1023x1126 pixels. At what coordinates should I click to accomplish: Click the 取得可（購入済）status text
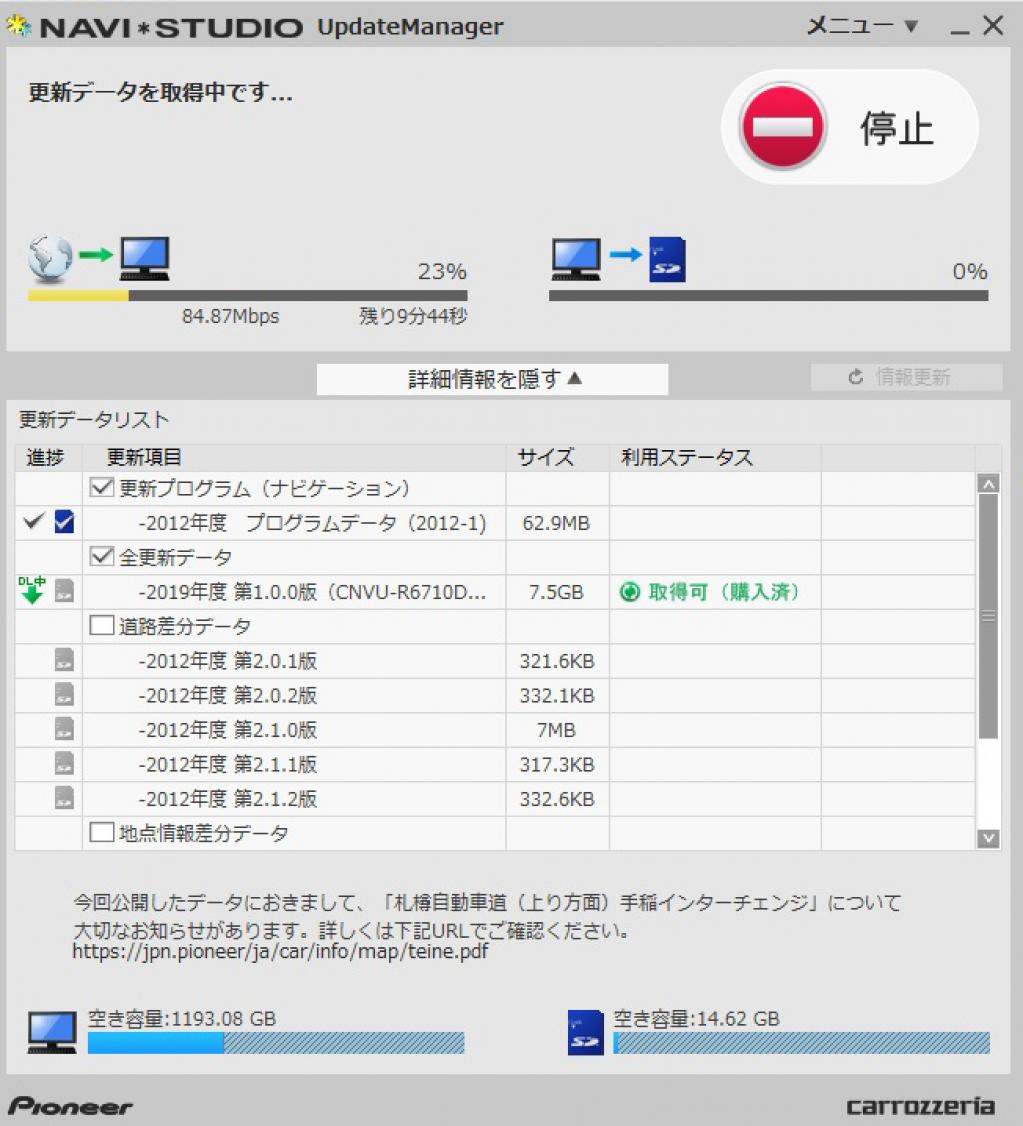724,592
